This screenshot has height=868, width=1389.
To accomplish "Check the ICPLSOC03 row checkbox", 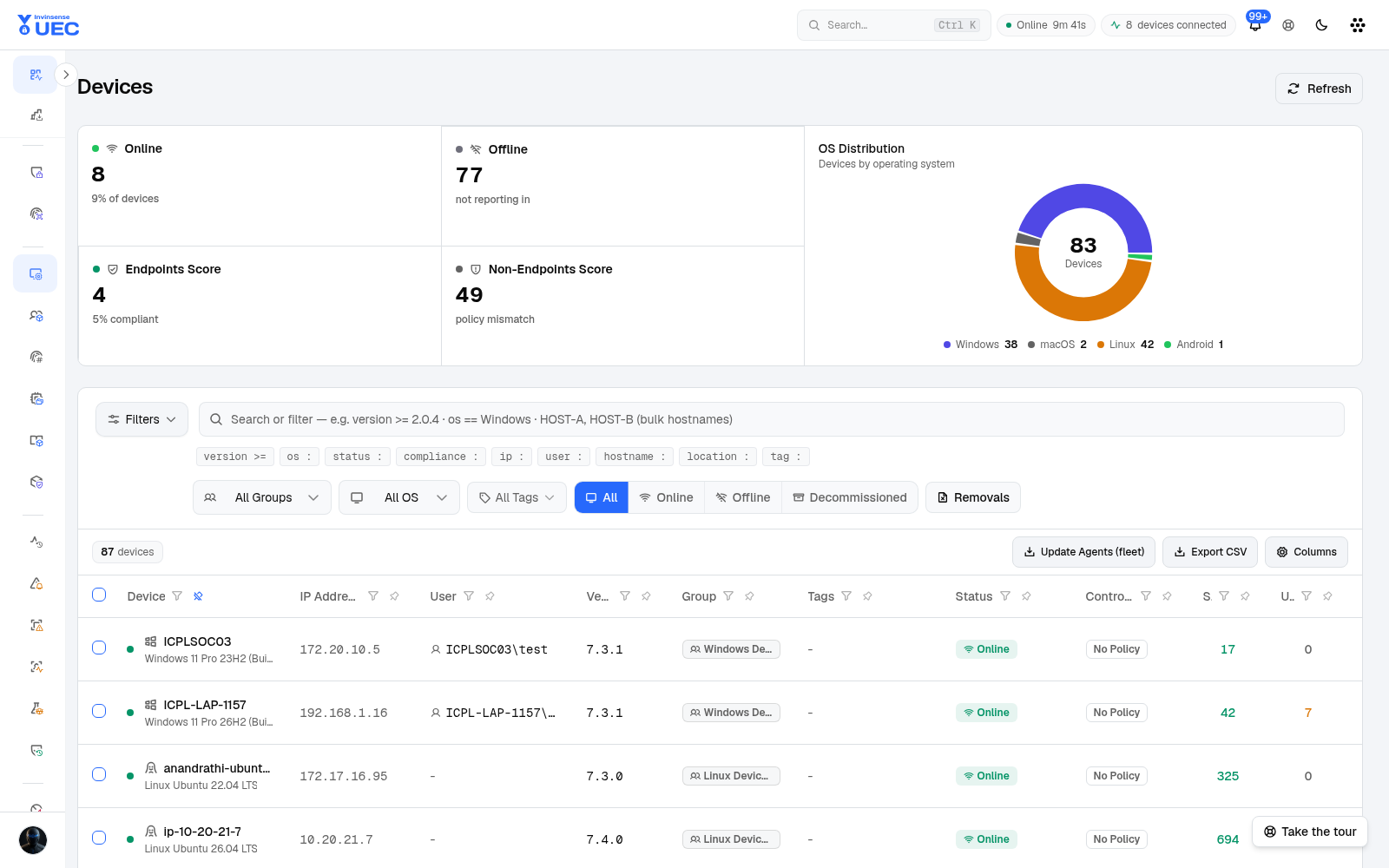I will click(99, 648).
